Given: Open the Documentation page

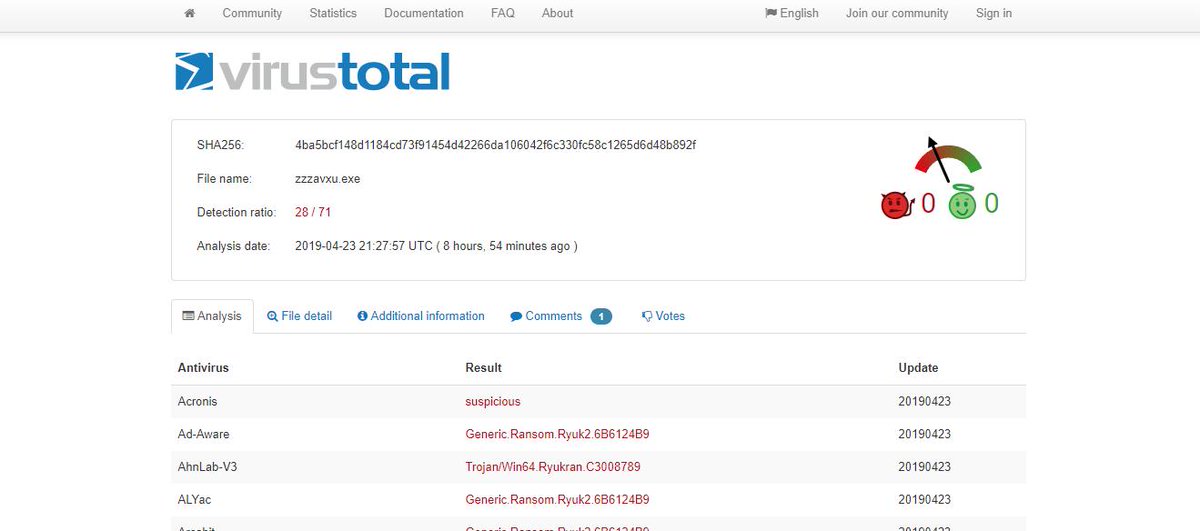Looking at the screenshot, I should point(424,13).
